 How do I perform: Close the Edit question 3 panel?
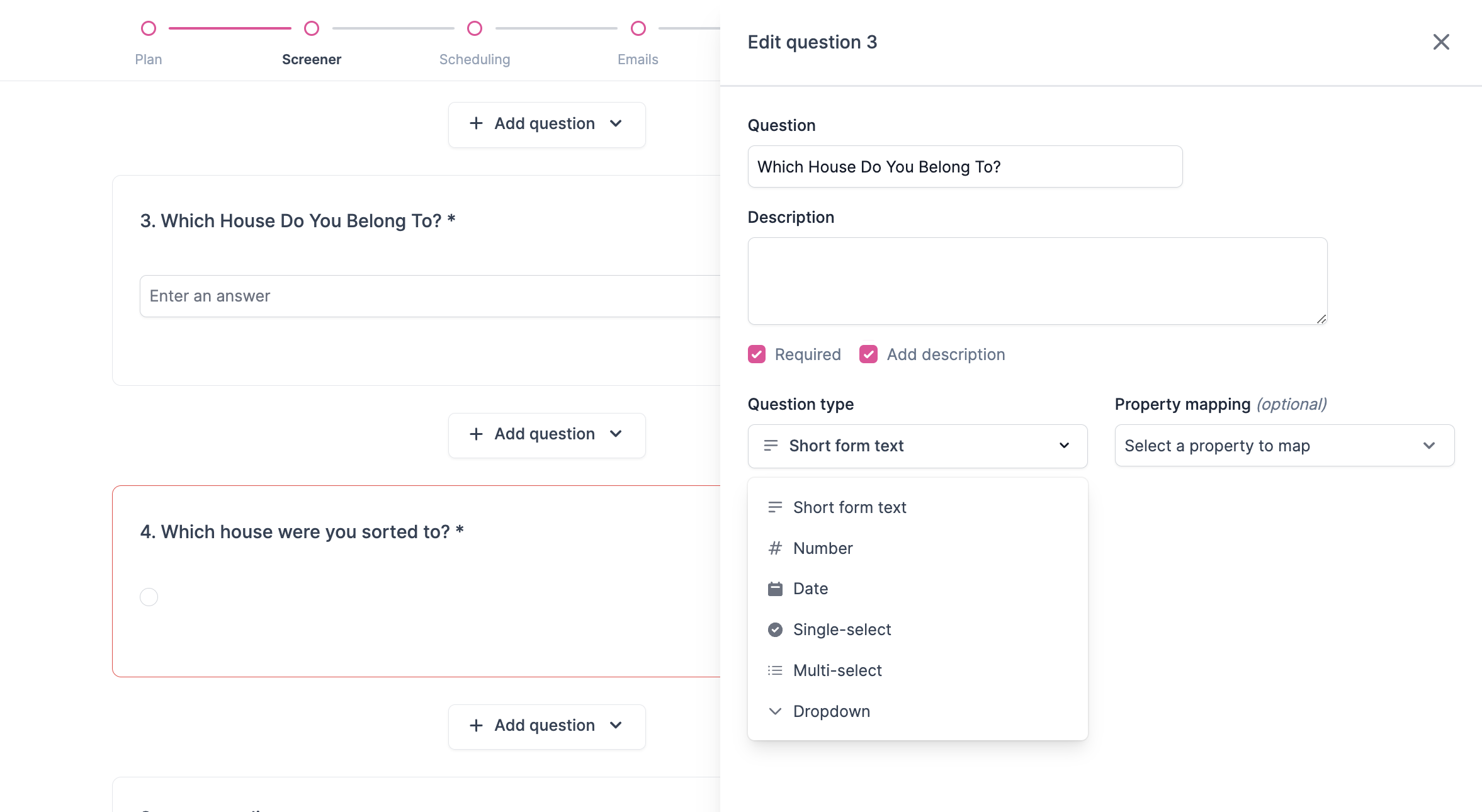pos(1440,42)
